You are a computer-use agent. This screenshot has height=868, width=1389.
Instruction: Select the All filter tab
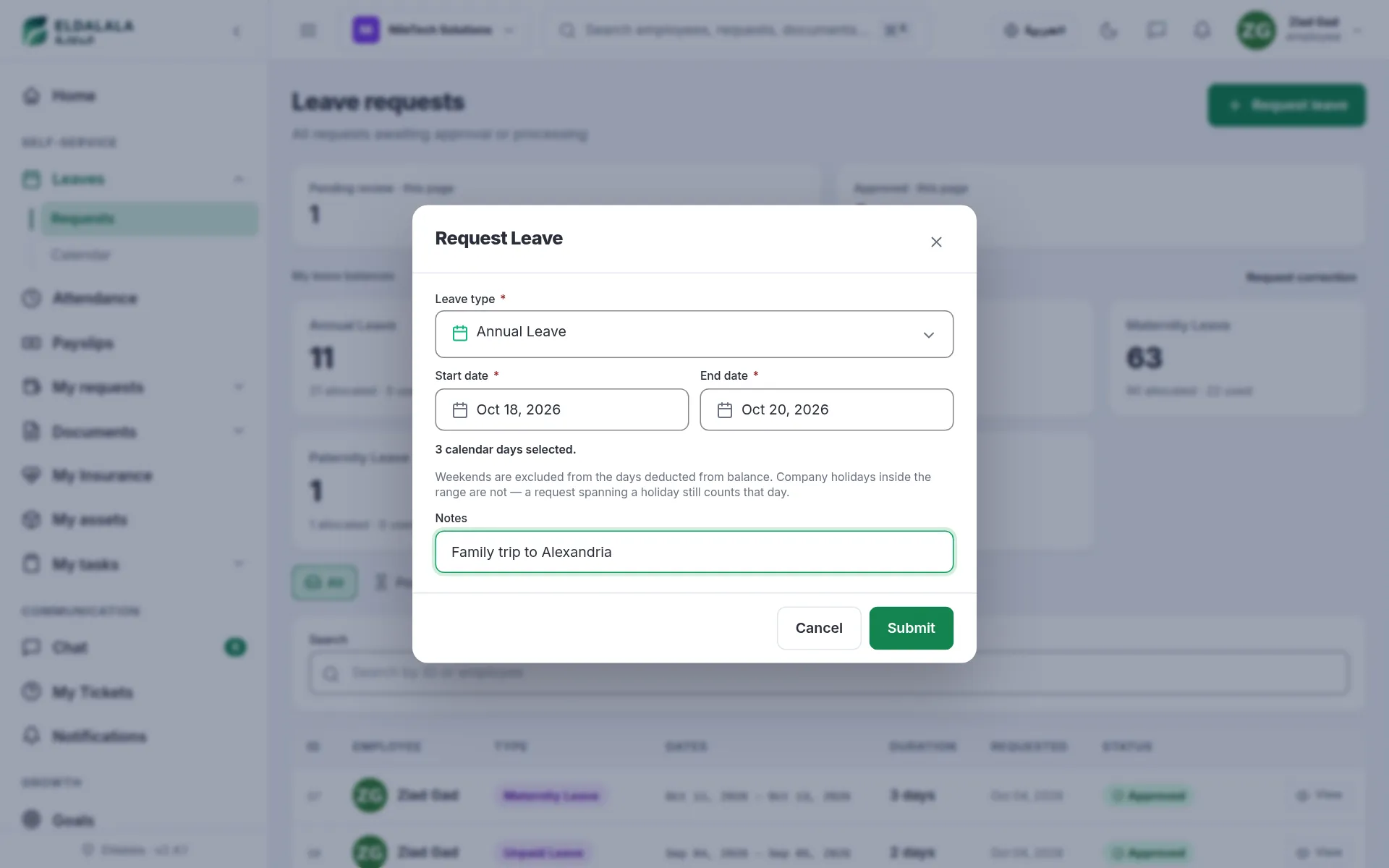324,582
